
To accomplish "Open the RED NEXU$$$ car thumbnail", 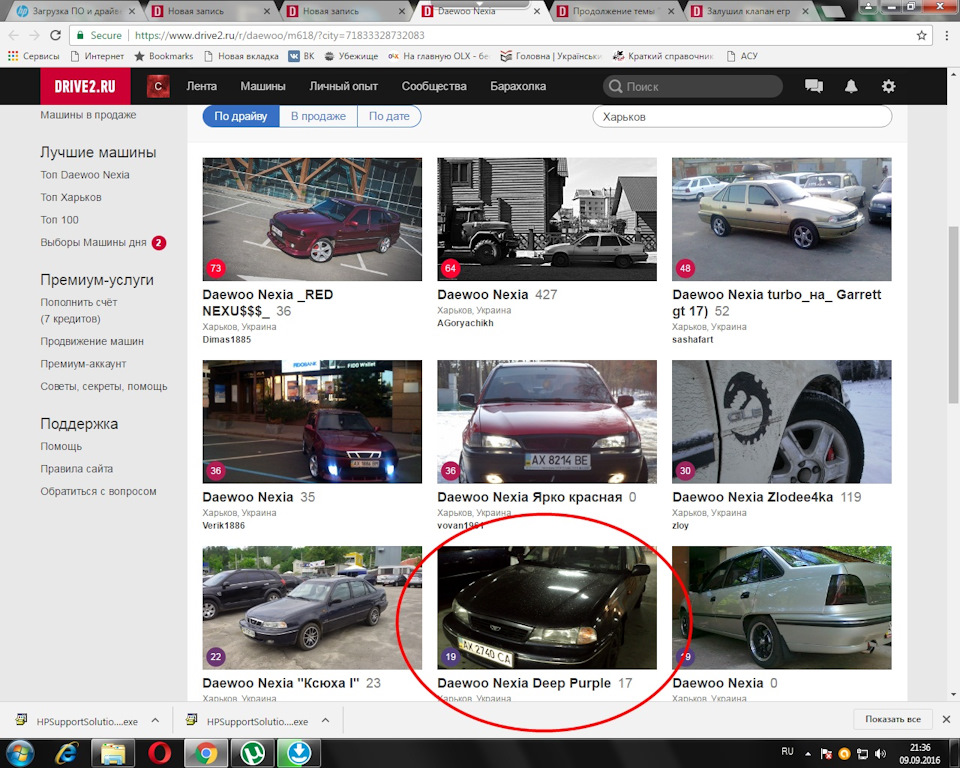I will [312, 219].
